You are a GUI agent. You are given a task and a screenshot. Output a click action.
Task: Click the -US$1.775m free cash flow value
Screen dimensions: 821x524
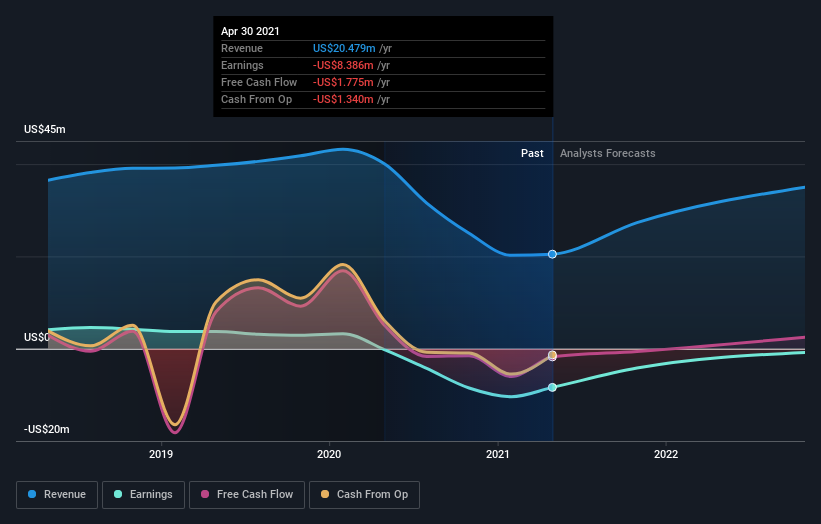coord(343,82)
